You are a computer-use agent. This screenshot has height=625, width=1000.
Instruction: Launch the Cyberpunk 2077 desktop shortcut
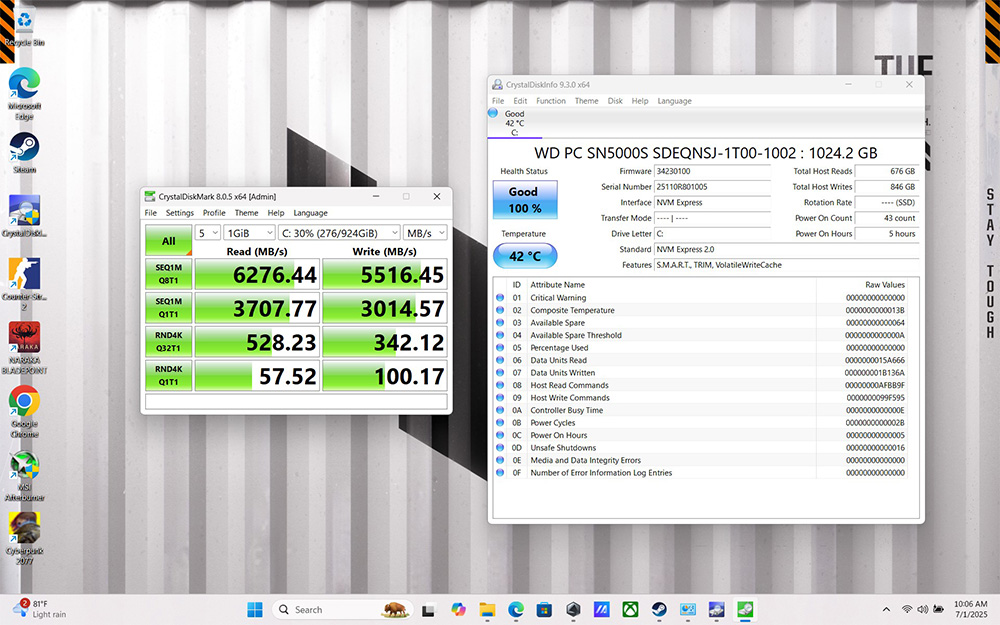coord(24,539)
